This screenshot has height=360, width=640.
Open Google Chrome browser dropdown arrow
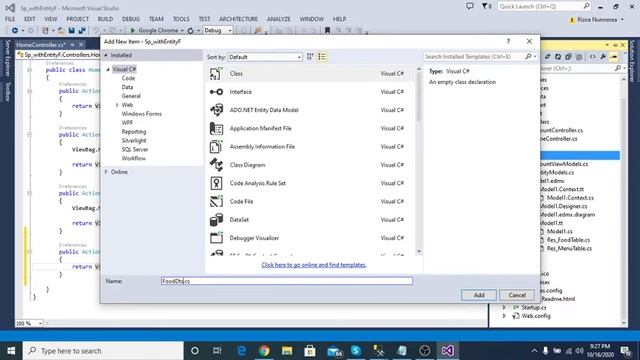pyautogui.click(x=182, y=31)
